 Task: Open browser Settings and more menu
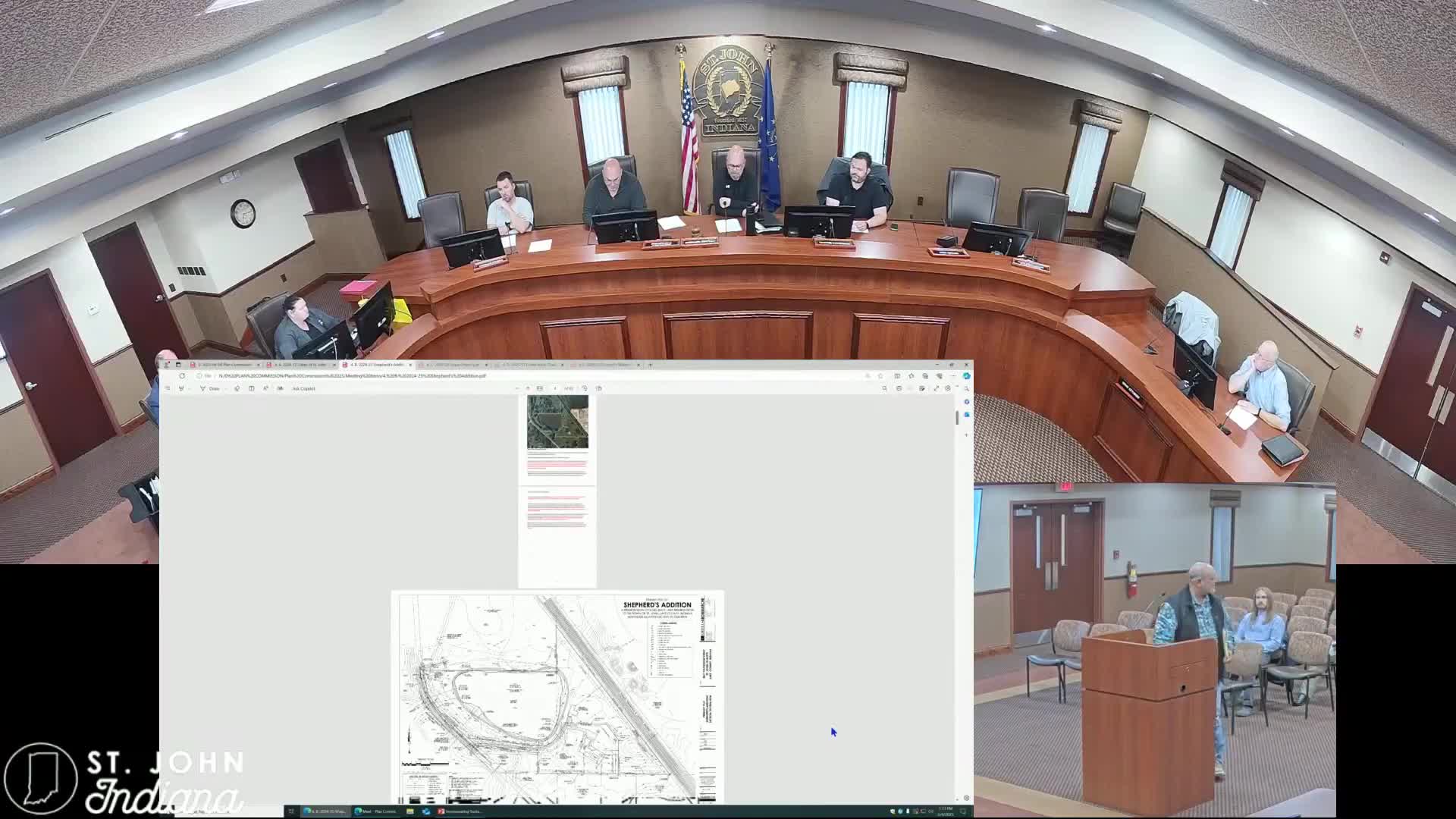tap(953, 375)
